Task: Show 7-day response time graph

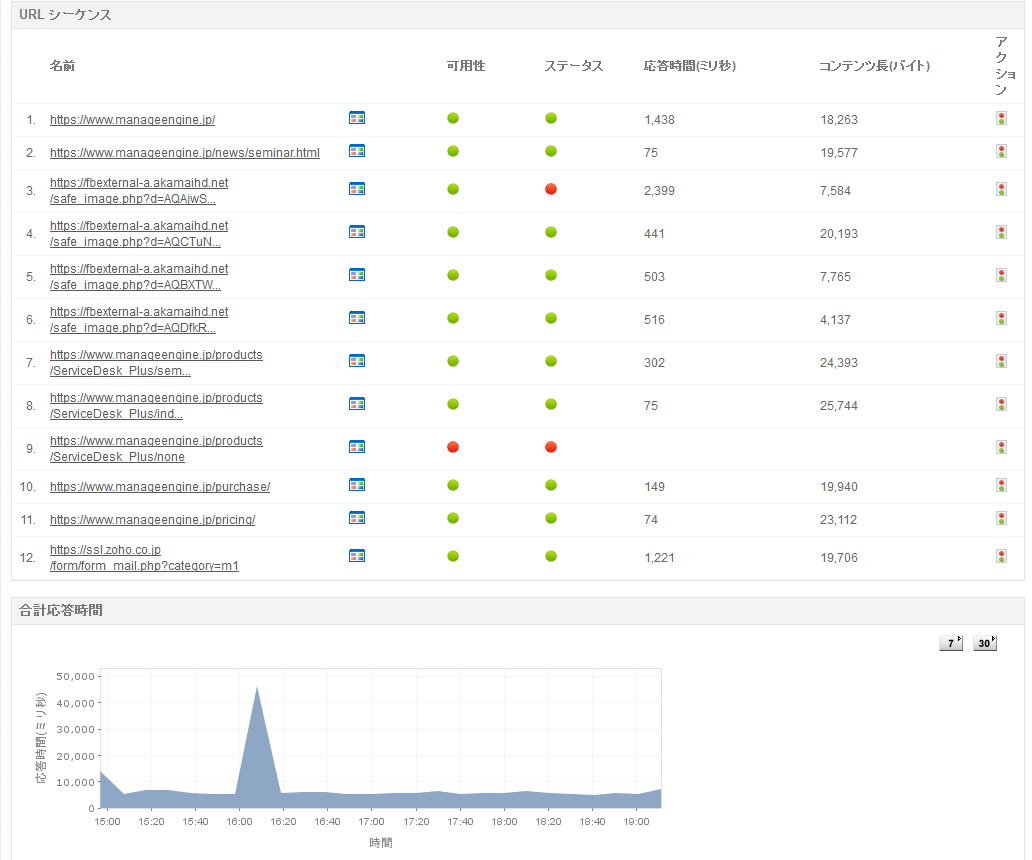Action: pyautogui.click(x=951, y=643)
